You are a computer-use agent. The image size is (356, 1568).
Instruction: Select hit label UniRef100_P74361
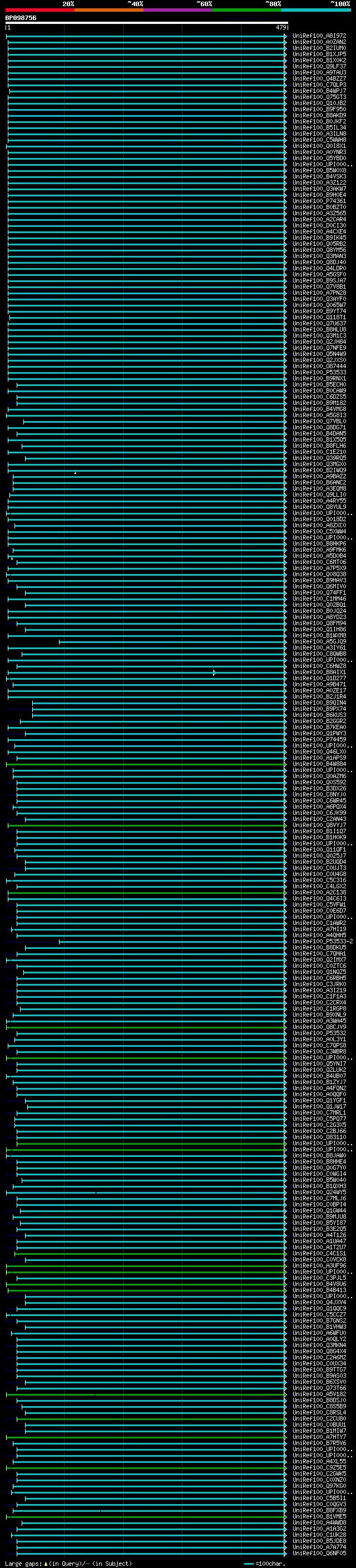[319, 201]
